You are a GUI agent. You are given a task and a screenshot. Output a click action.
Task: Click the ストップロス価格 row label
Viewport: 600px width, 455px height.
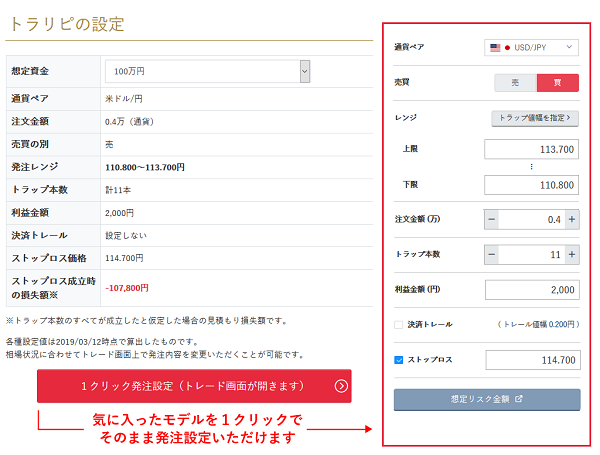(x=49, y=258)
